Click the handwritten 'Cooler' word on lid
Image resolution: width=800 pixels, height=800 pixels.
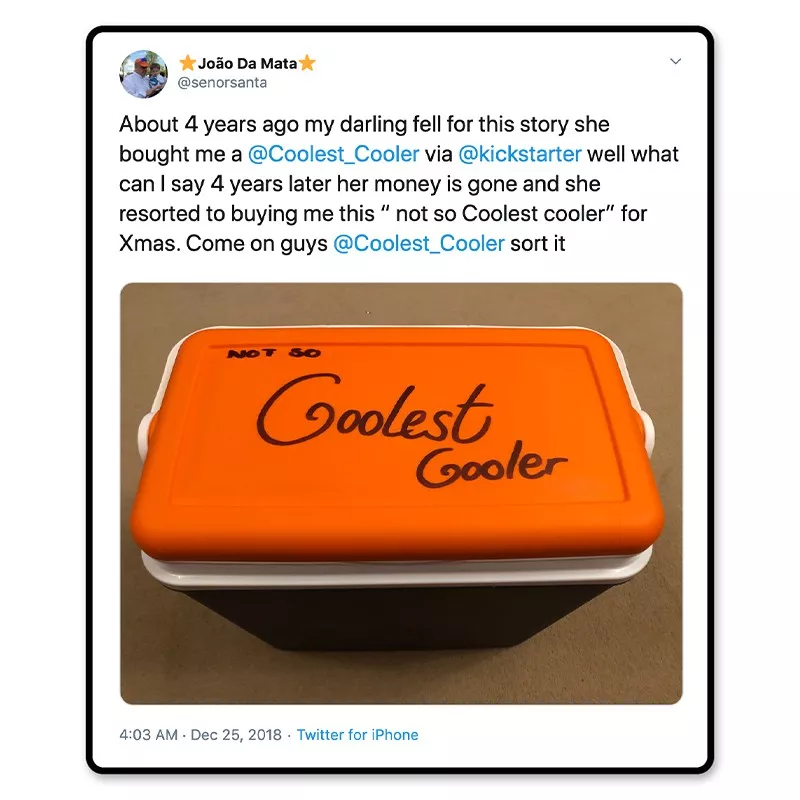491,463
